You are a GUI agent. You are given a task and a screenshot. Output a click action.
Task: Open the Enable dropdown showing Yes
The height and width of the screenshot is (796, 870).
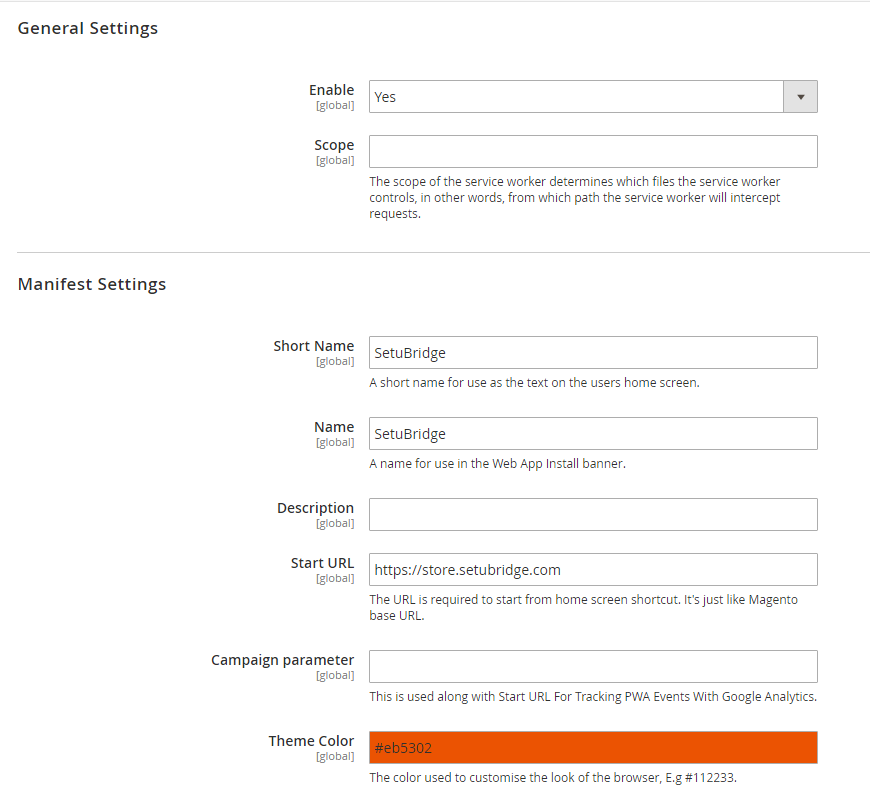593,97
